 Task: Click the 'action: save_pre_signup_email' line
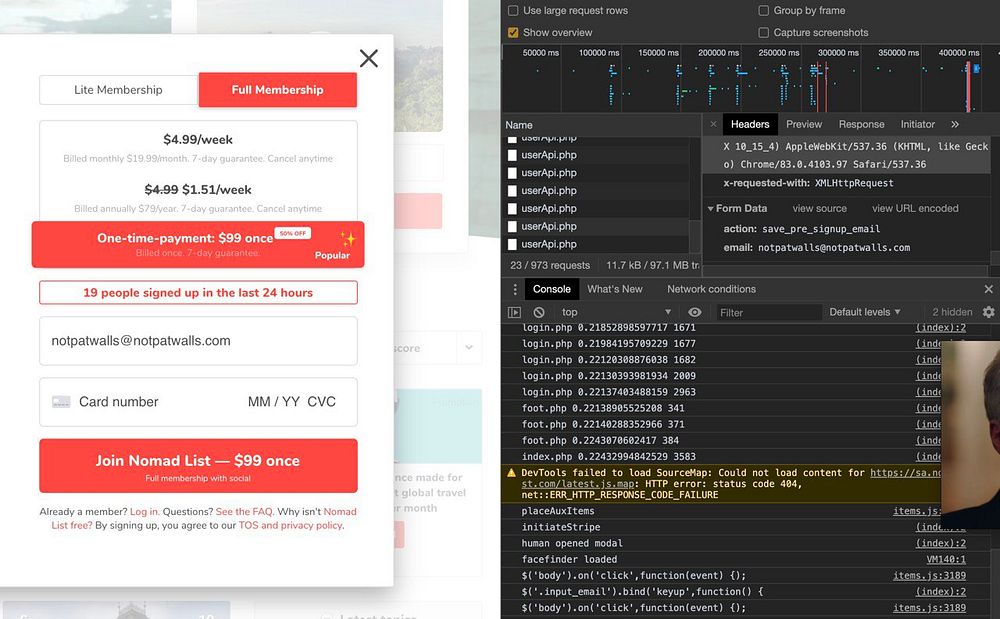[801, 229]
